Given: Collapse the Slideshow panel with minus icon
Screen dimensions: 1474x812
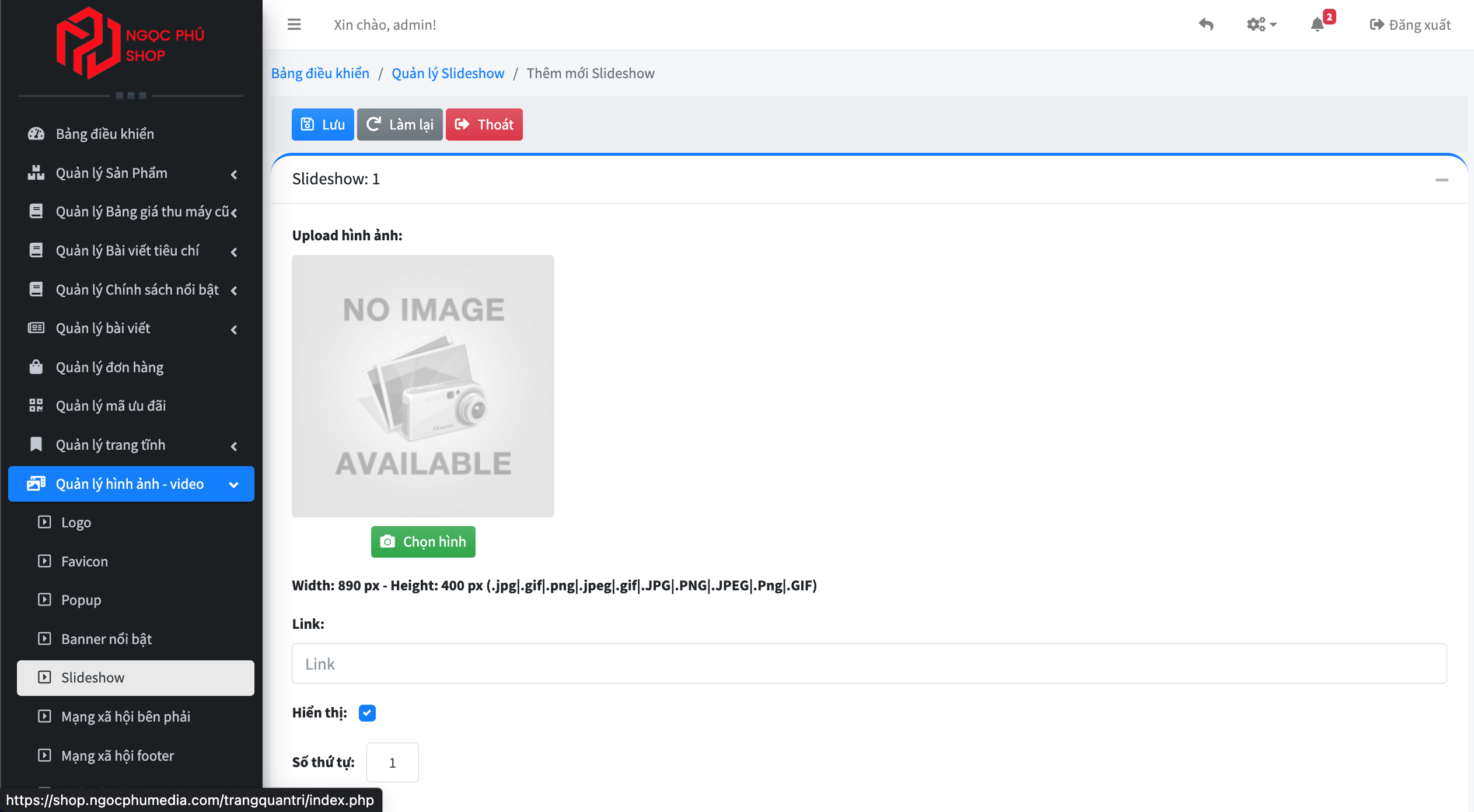Looking at the screenshot, I should coord(1441,180).
